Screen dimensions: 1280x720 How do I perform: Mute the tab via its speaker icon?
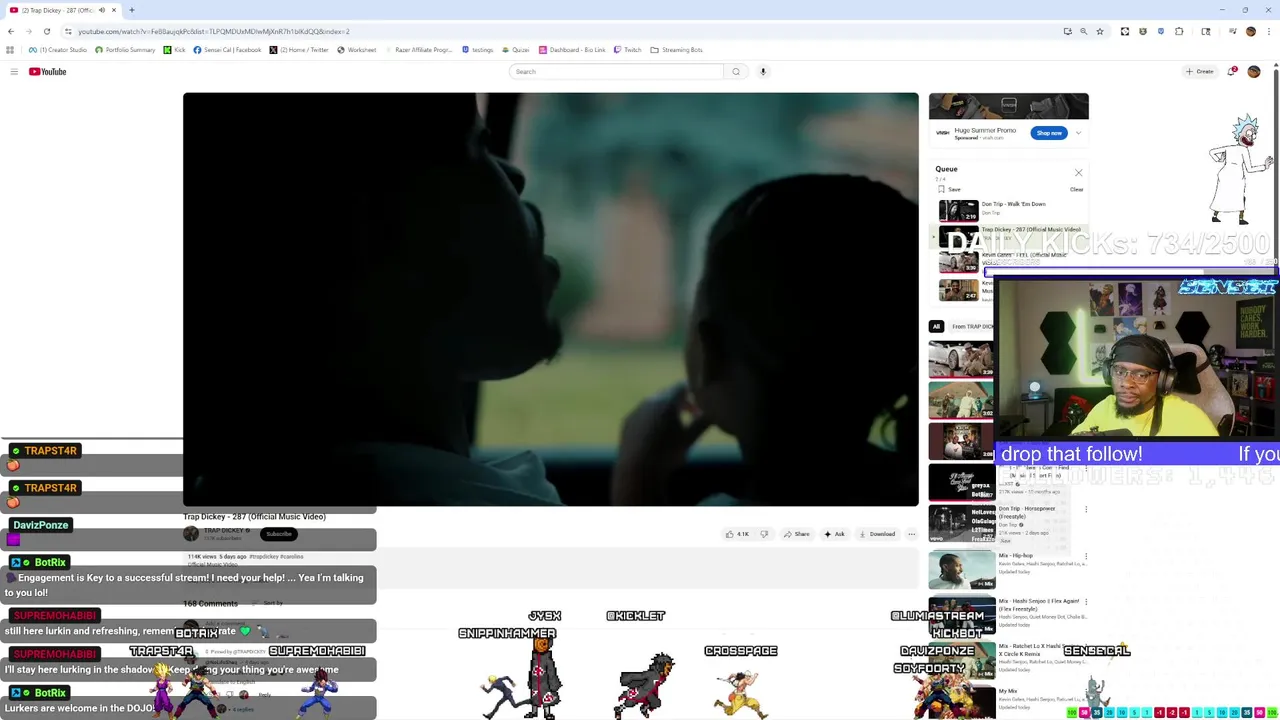point(102,10)
